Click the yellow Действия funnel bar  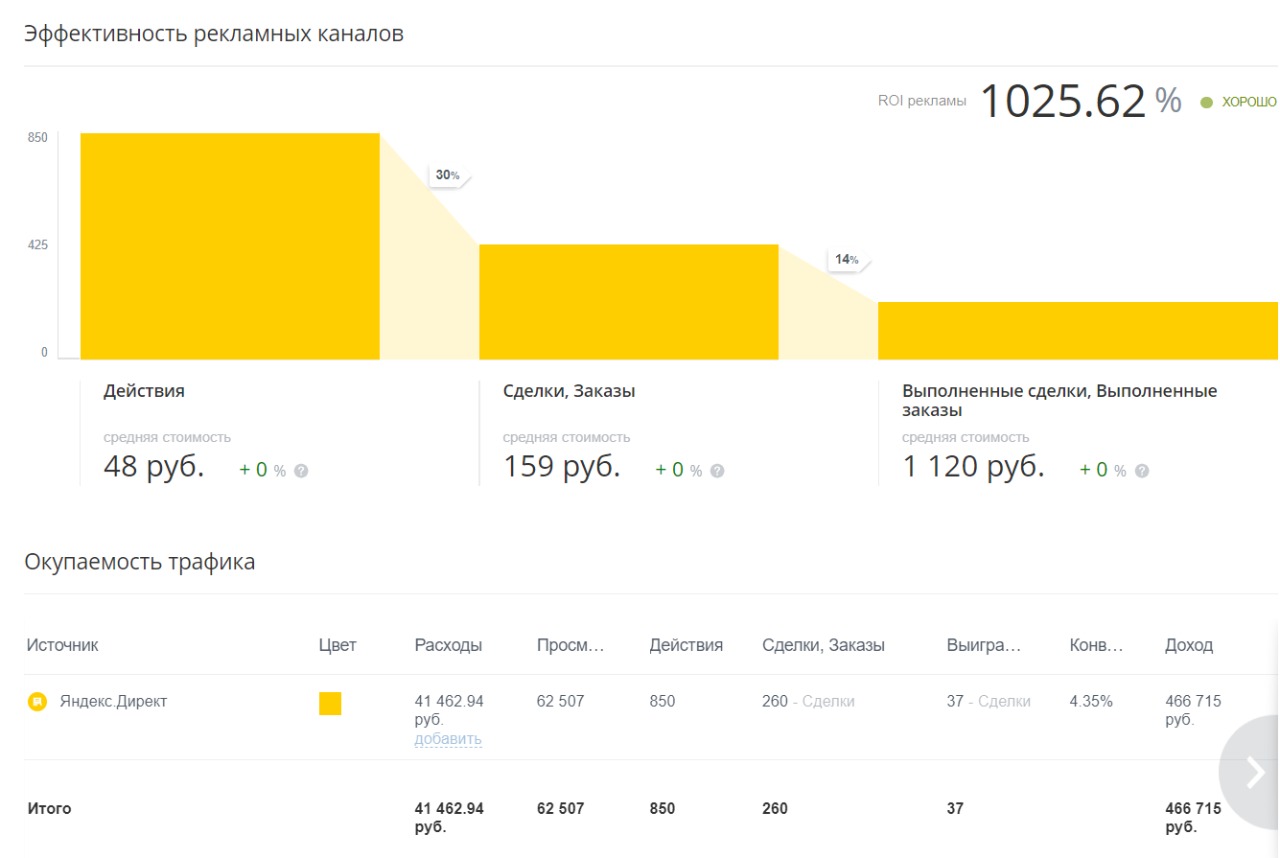(x=230, y=246)
